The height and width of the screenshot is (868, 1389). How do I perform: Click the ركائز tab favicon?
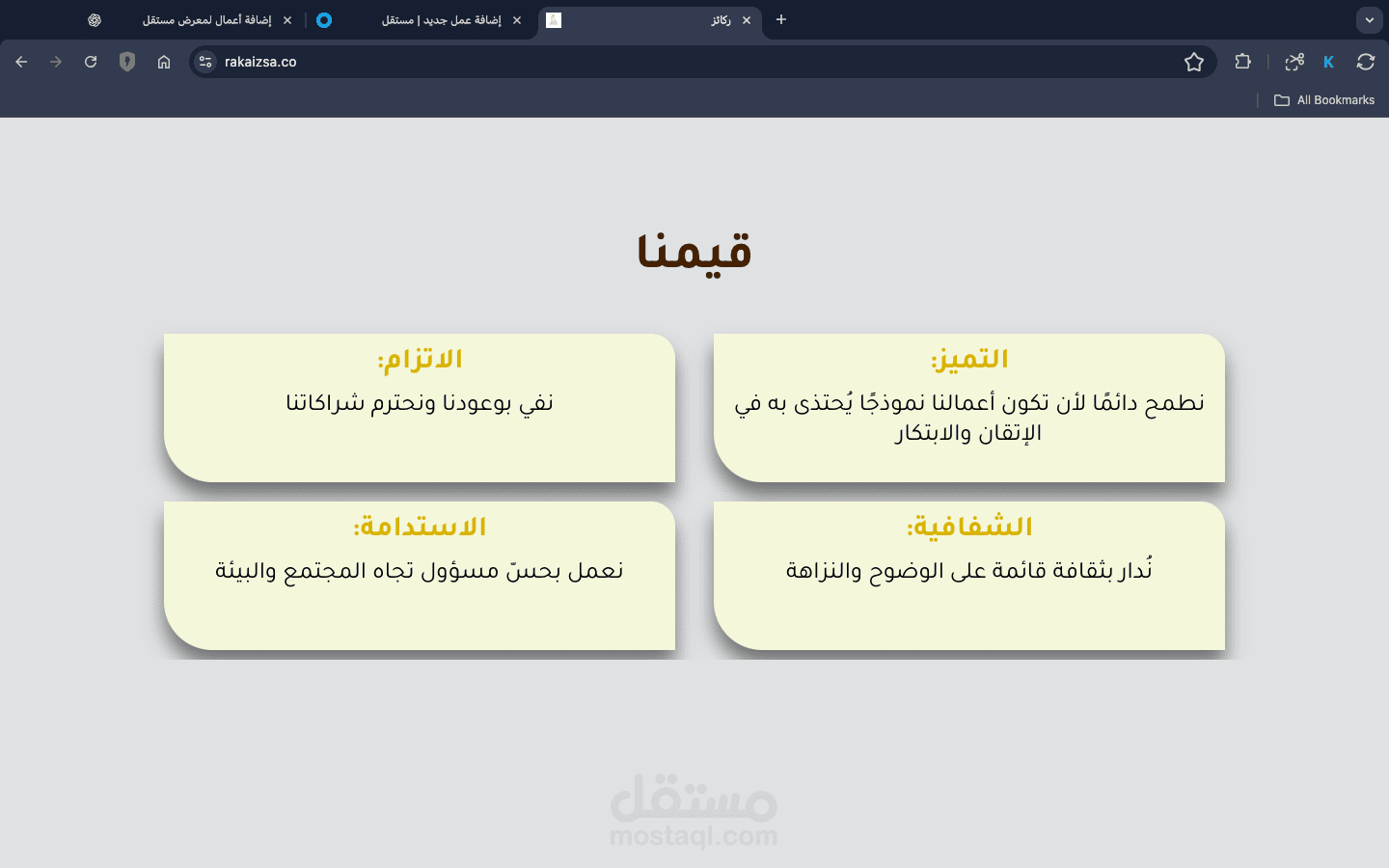(x=554, y=20)
